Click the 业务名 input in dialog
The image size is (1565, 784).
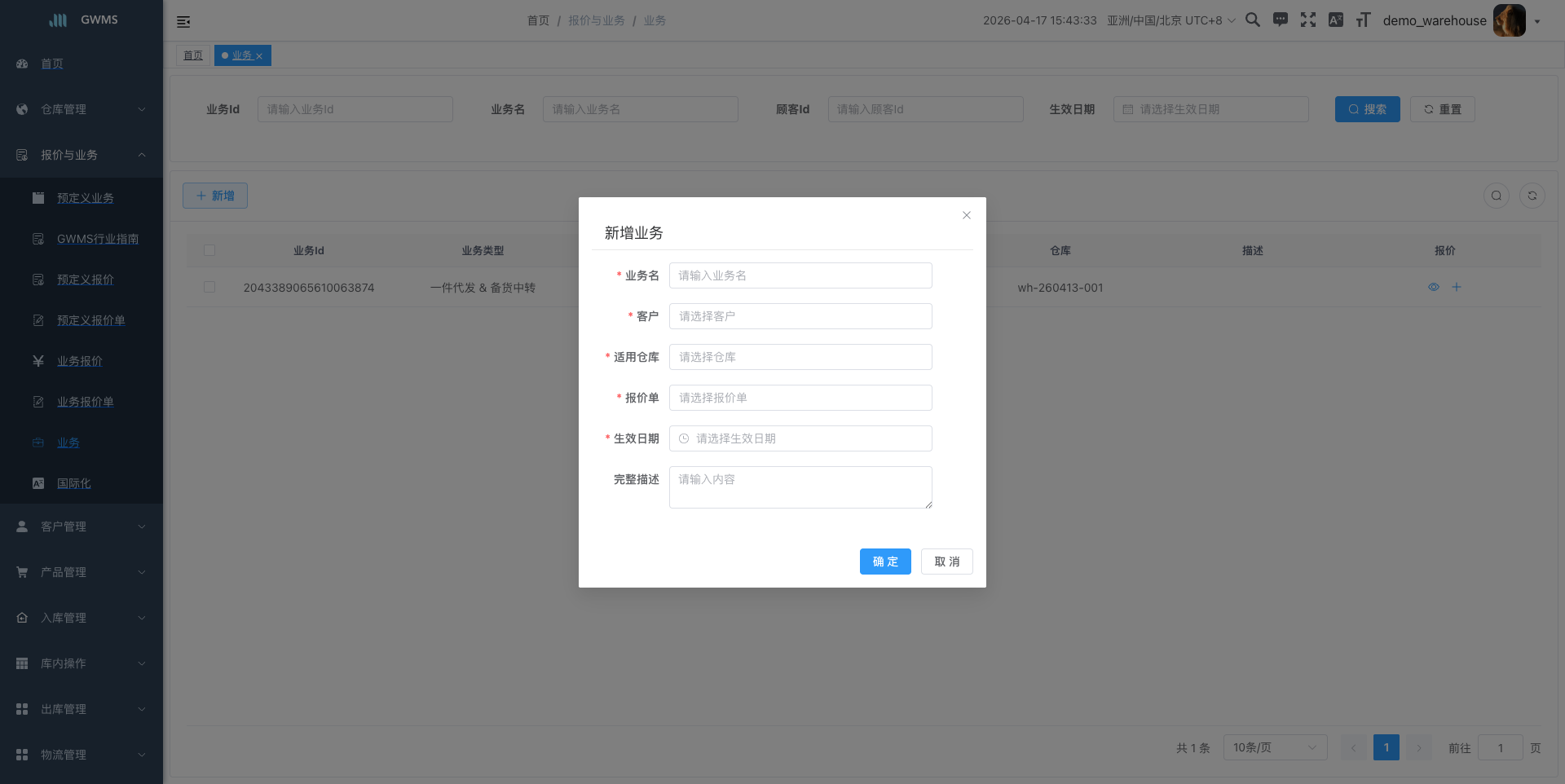click(800, 275)
